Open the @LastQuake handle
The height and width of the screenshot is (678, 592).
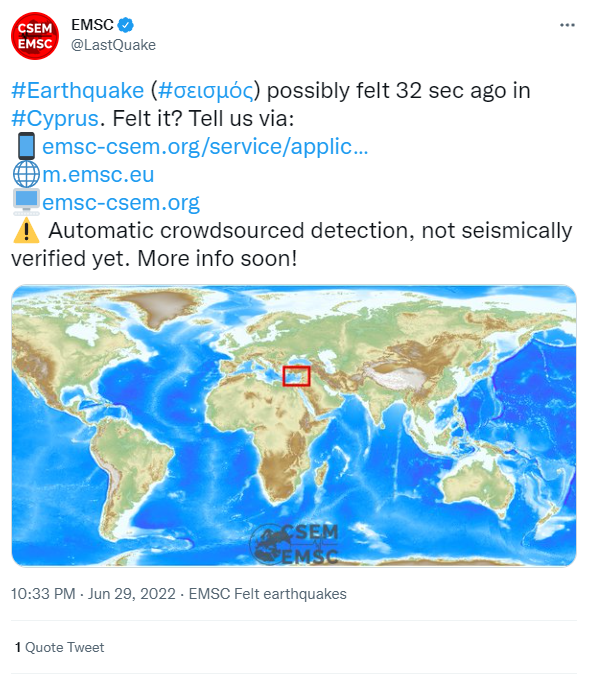pos(113,45)
